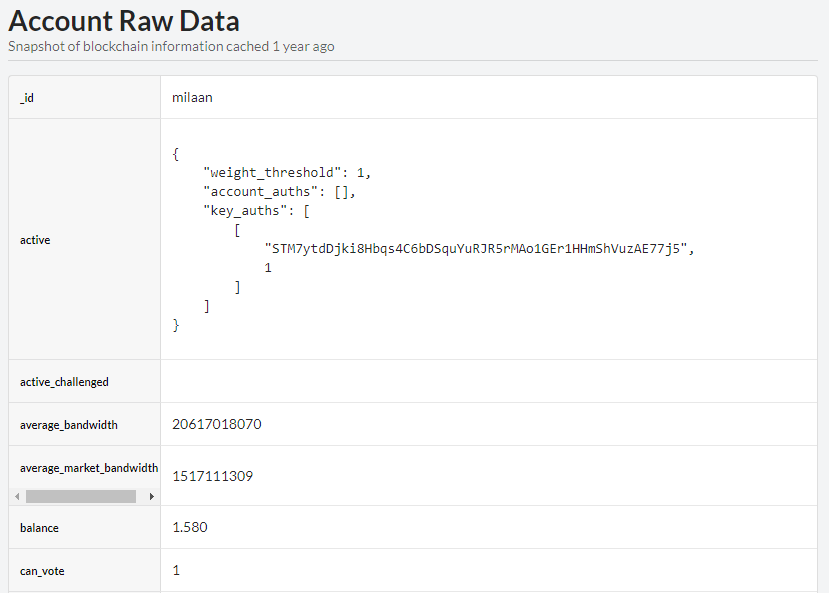This screenshot has height=593, width=829.
Task: Click the balance row label
Action: [x=40, y=528]
